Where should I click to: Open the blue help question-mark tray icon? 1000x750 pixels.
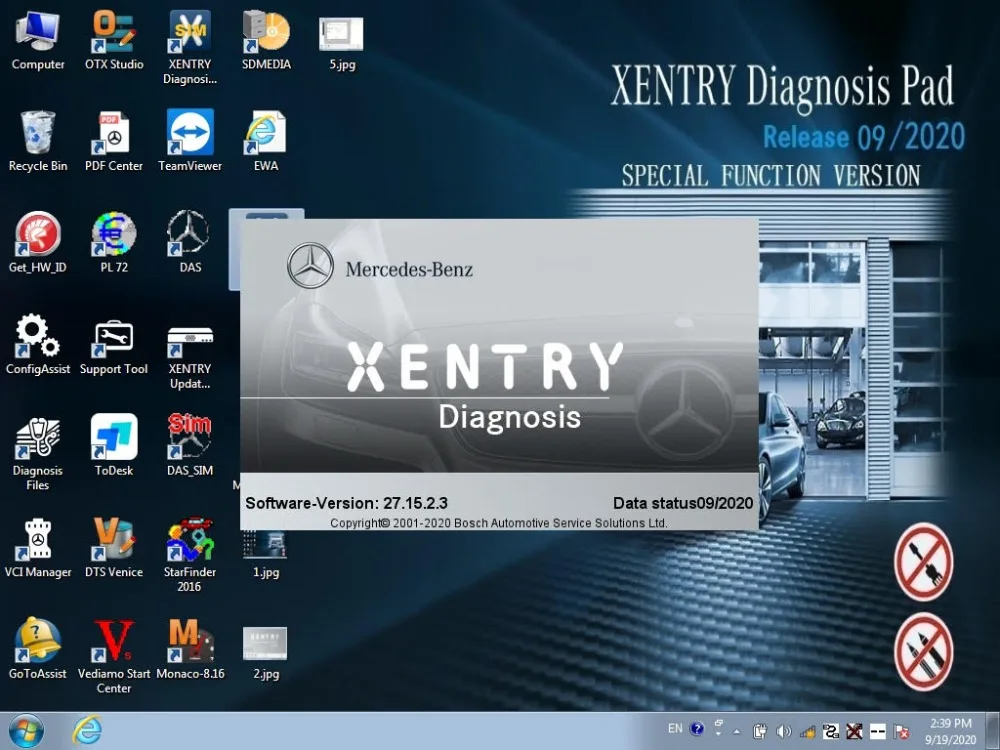click(697, 728)
